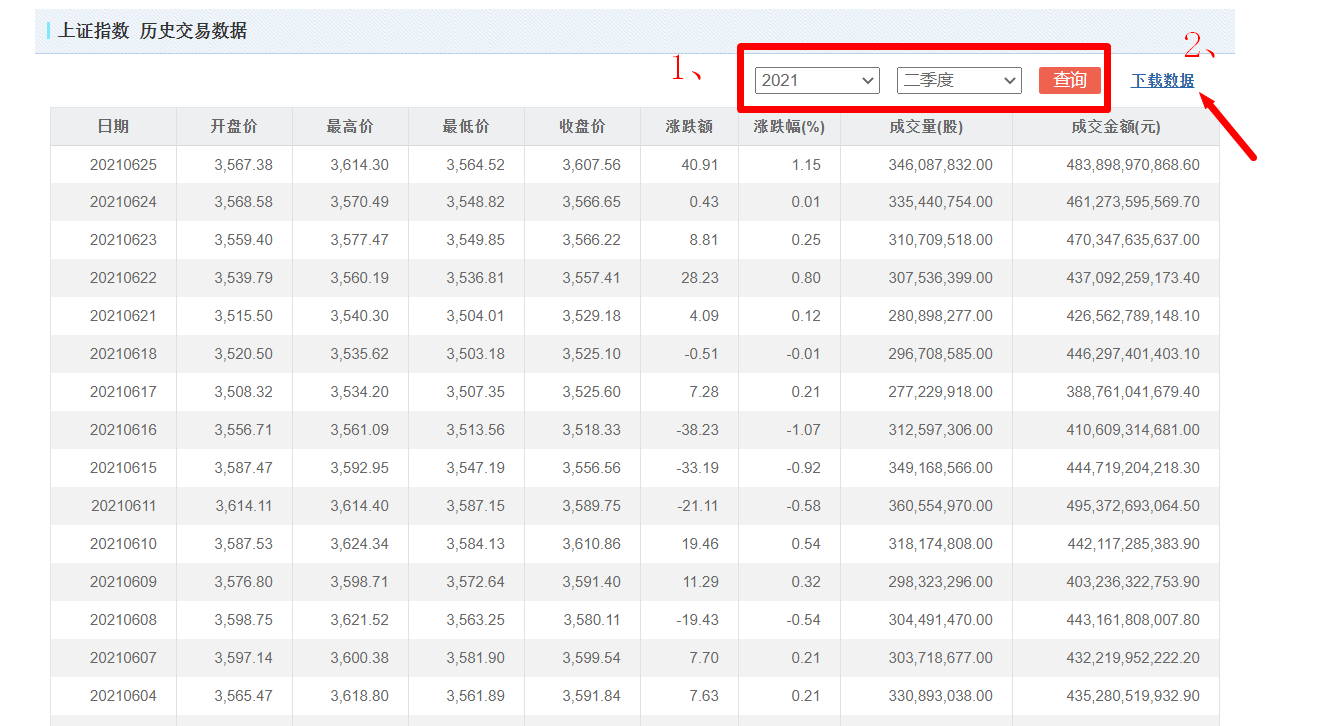Click the 最低价 column header
The width and height of the screenshot is (1335, 726).
tap(466, 127)
